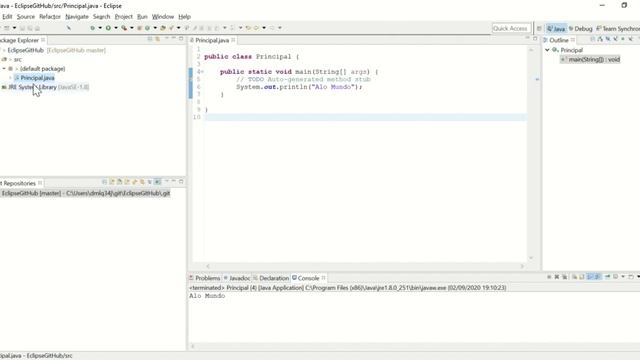This screenshot has width=640, height=360.
Task: Click the Debug bug icon in toolbar
Action: (93, 28)
